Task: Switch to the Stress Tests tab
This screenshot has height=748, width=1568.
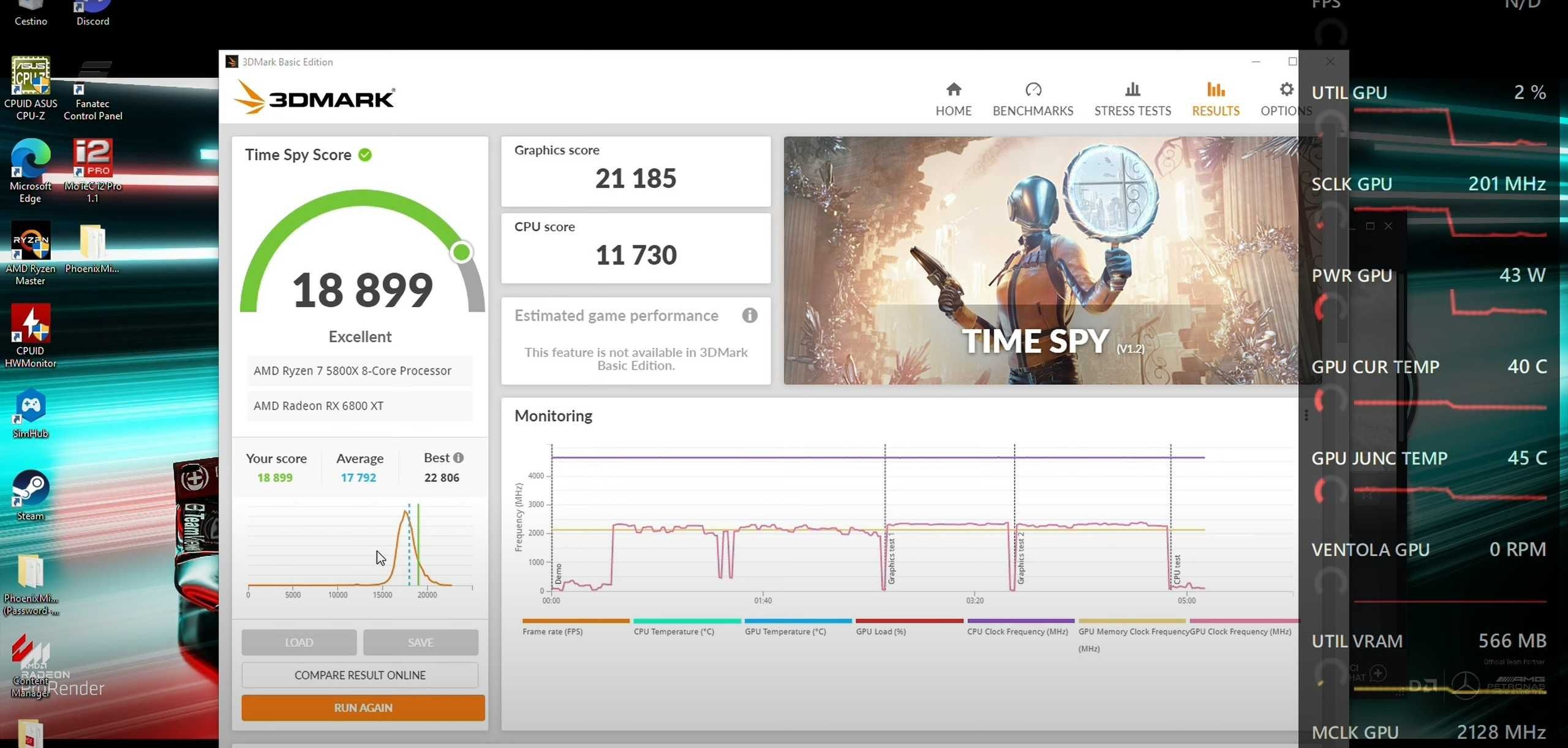Action: point(1133,99)
